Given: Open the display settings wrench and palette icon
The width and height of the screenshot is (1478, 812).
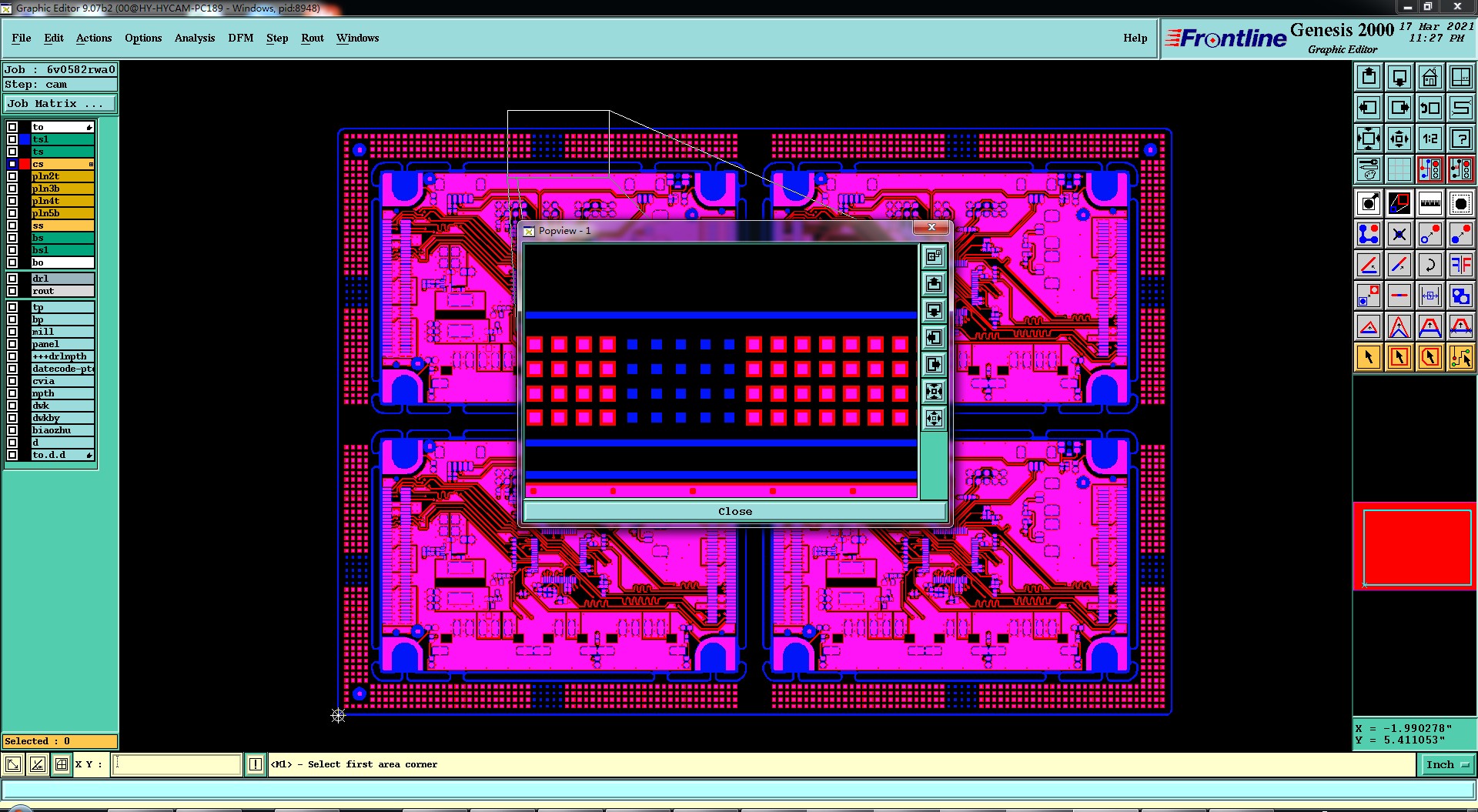Looking at the screenshot, I should [1369, 169].
